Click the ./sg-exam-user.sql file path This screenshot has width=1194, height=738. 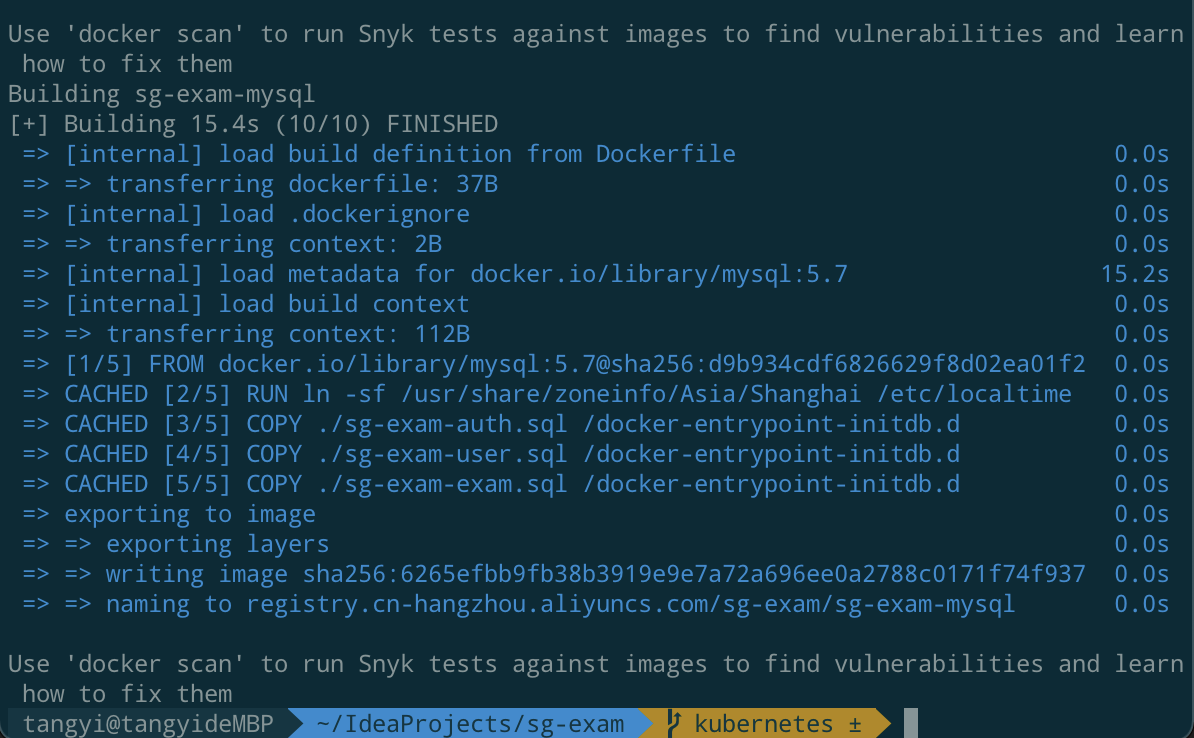tap(442, 454)
